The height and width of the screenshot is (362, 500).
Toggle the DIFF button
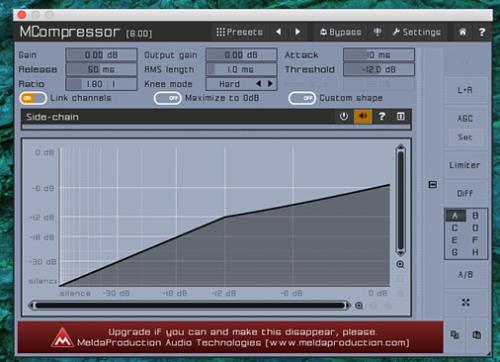click(465, 193)
